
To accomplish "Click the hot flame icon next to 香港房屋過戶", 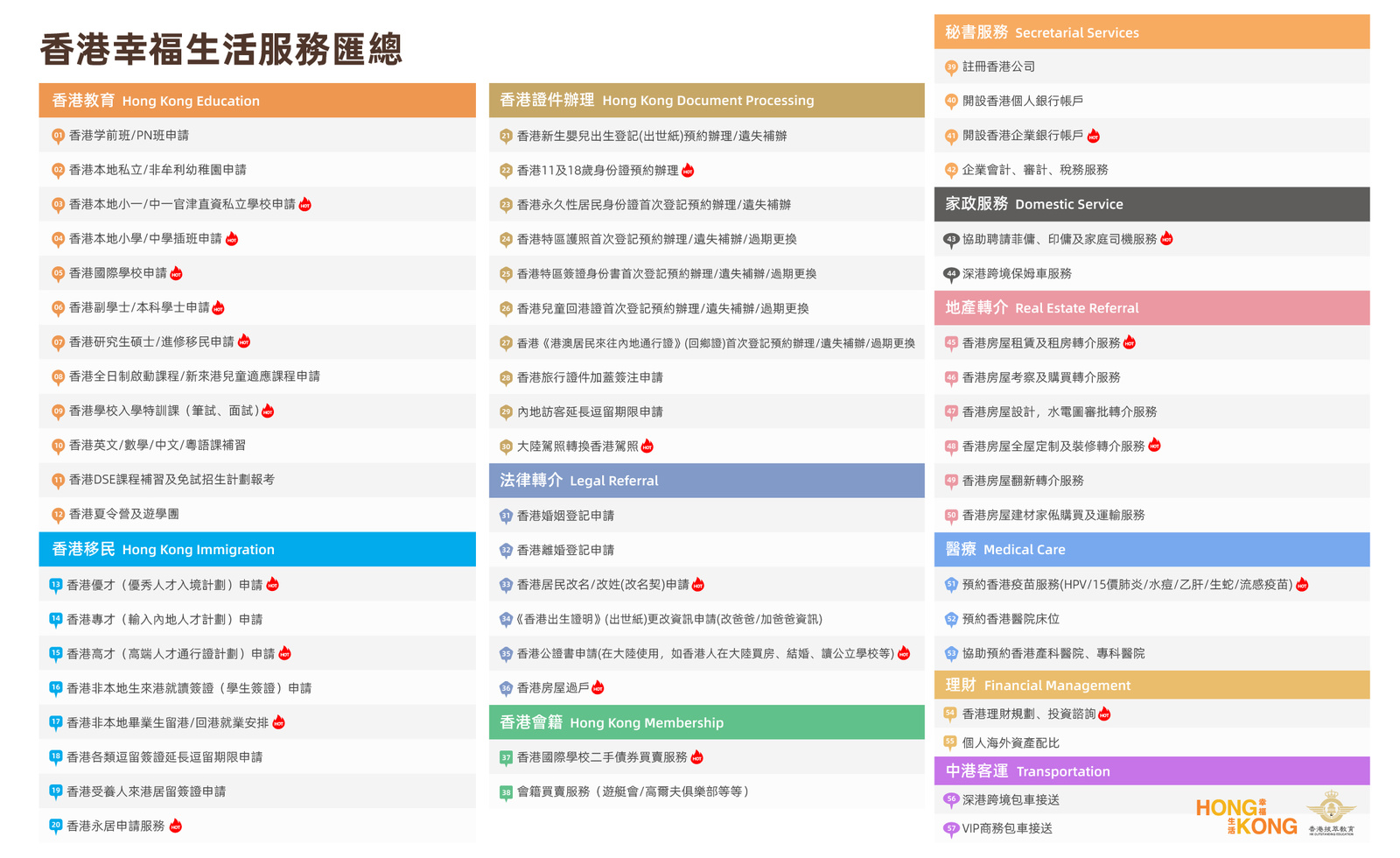I will click(598, 688).
